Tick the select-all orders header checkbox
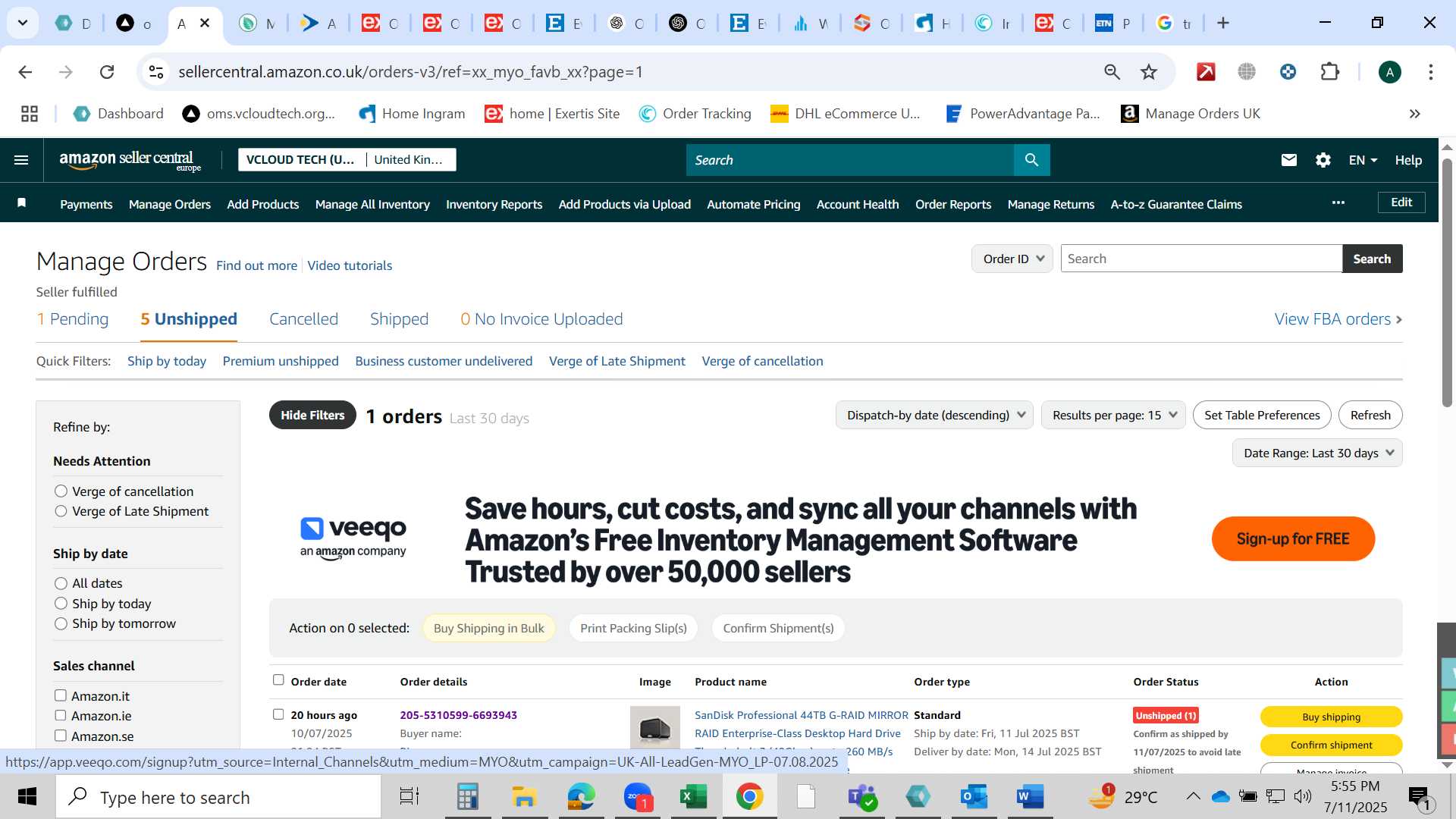 pyautogui.click(x=278, y=680)
